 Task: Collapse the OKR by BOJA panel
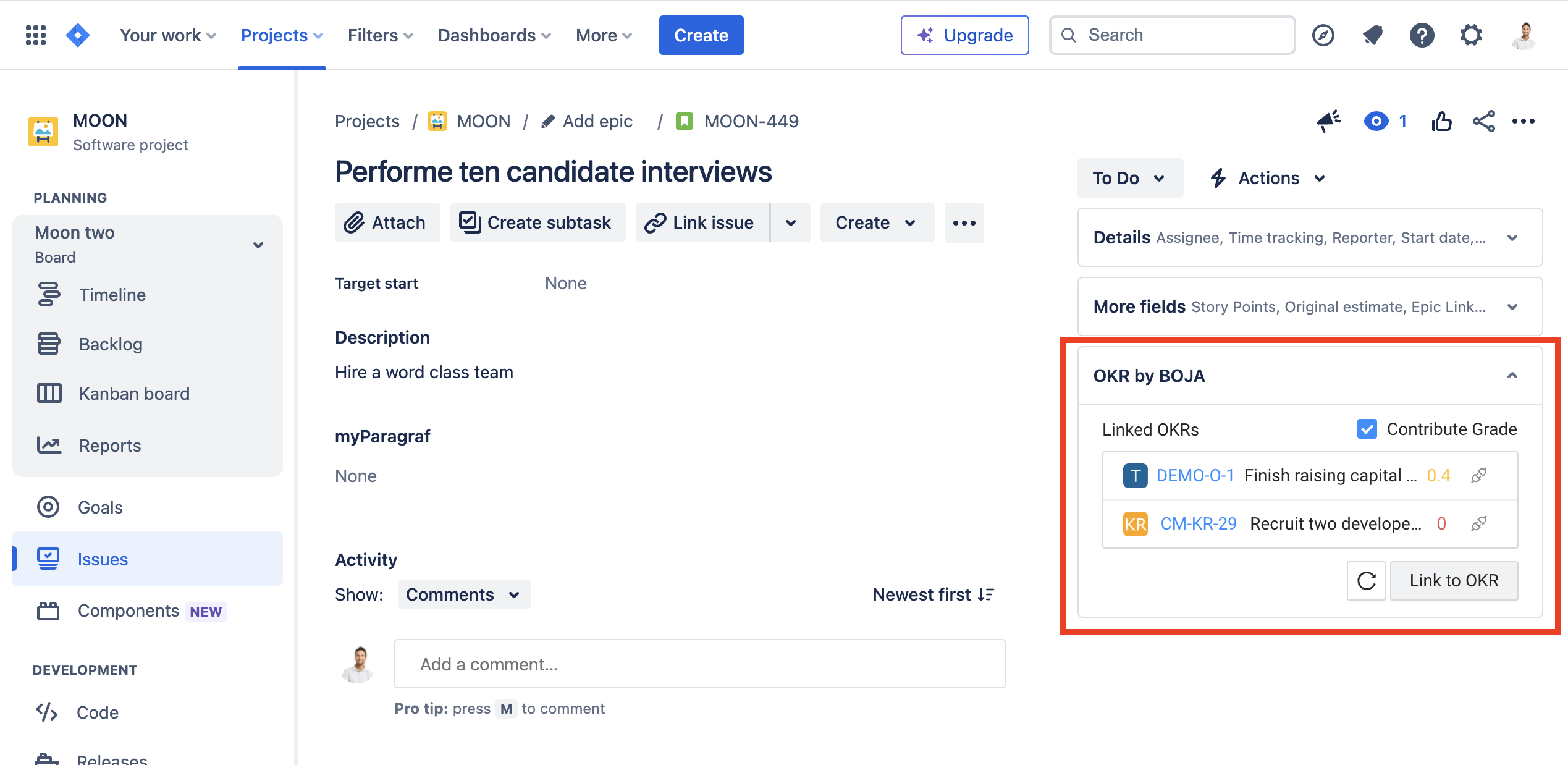tap(1512, 376)
